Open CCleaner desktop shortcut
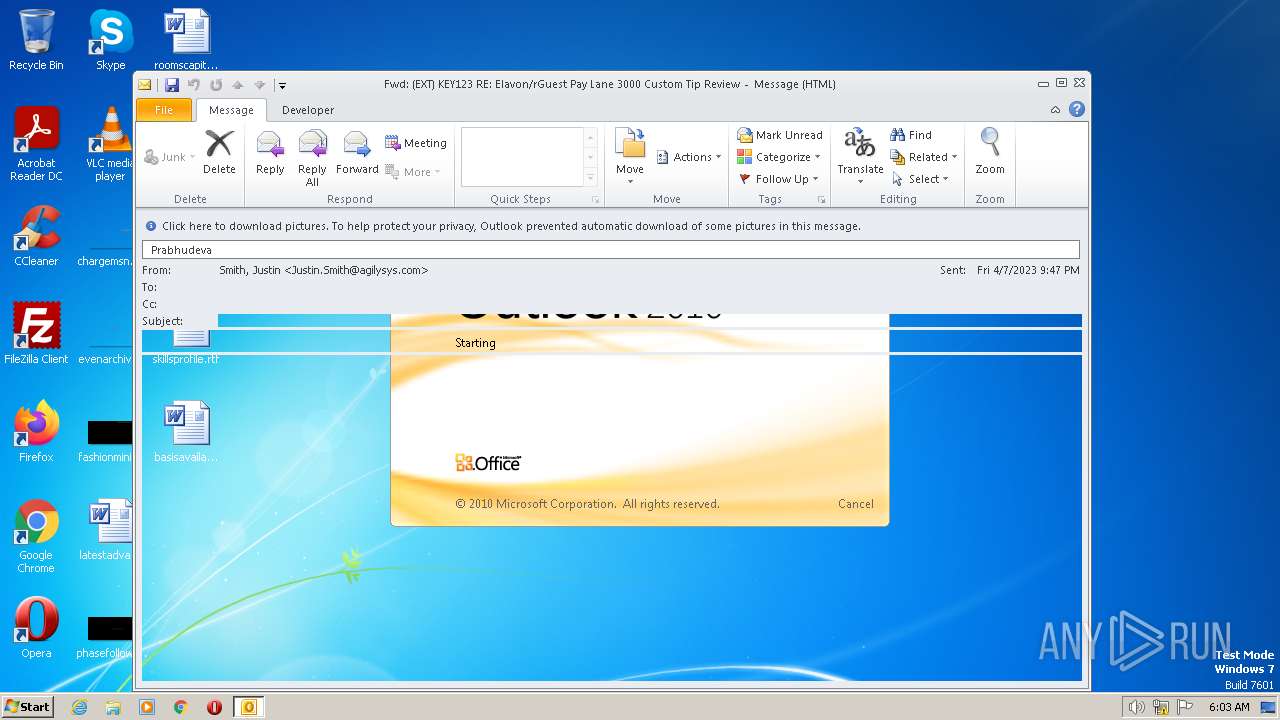This screenshot has width=1280, height=720. click(x=36, y=236)
